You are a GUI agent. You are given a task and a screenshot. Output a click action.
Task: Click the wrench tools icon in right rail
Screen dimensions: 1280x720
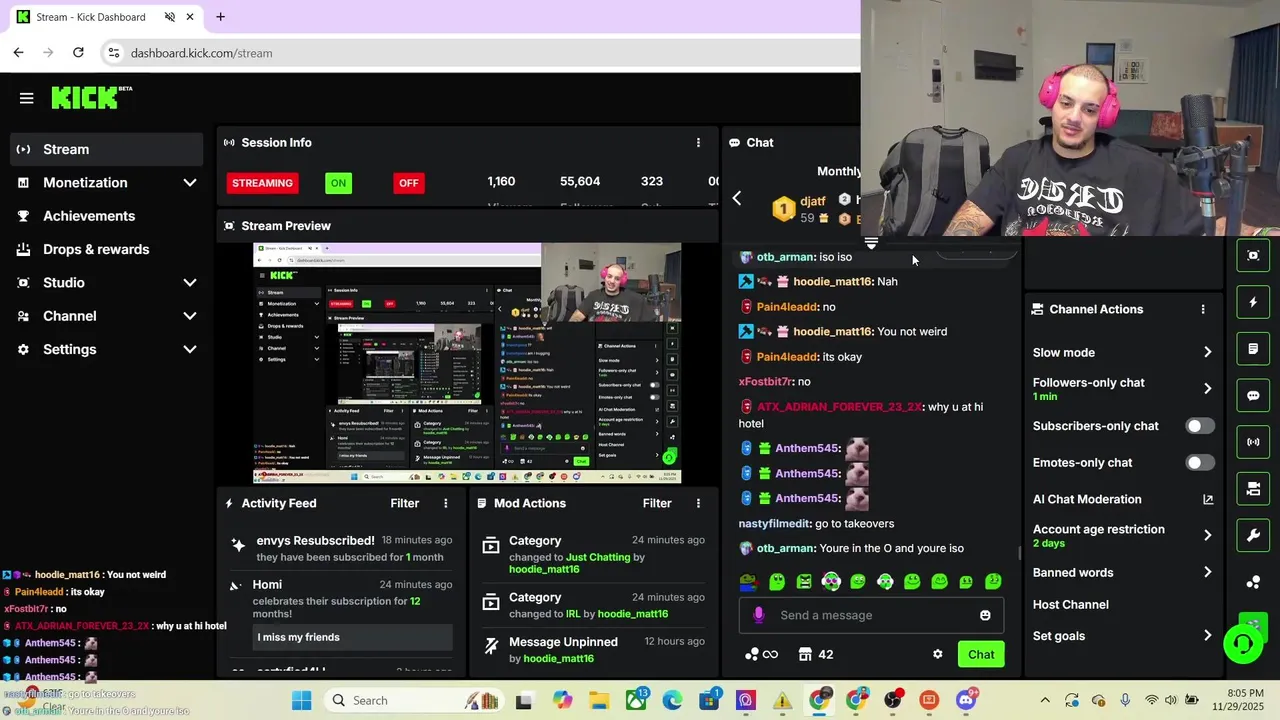tap(1253, 535)
